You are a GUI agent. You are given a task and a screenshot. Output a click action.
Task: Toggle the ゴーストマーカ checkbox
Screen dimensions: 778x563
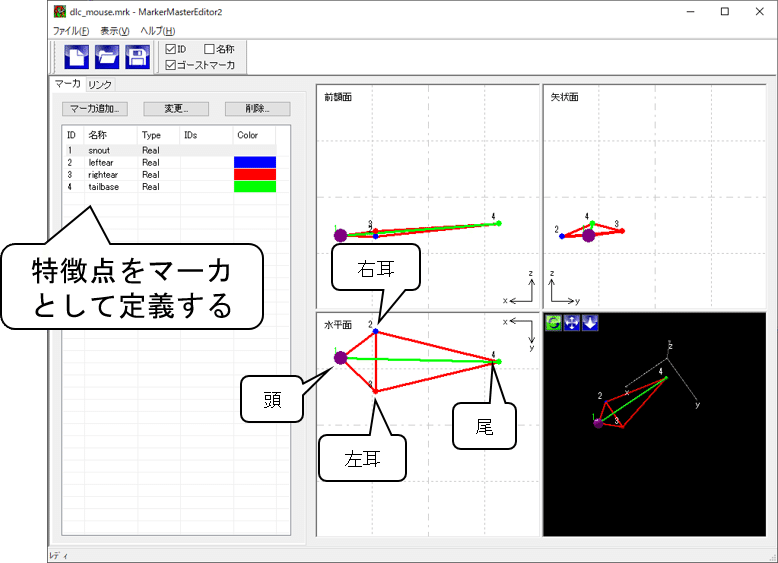[171, 64]
